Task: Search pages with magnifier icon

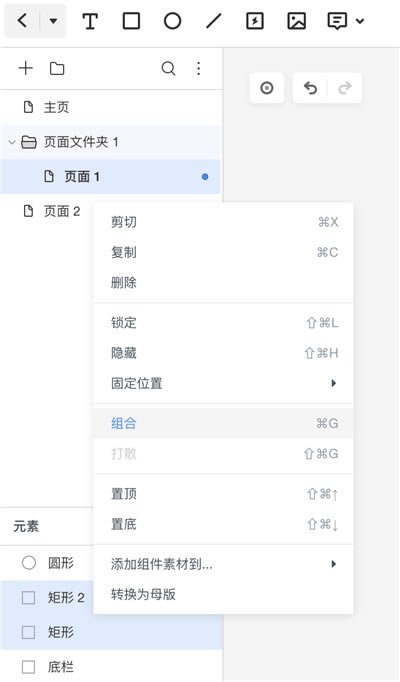Action: pos(168,68)
